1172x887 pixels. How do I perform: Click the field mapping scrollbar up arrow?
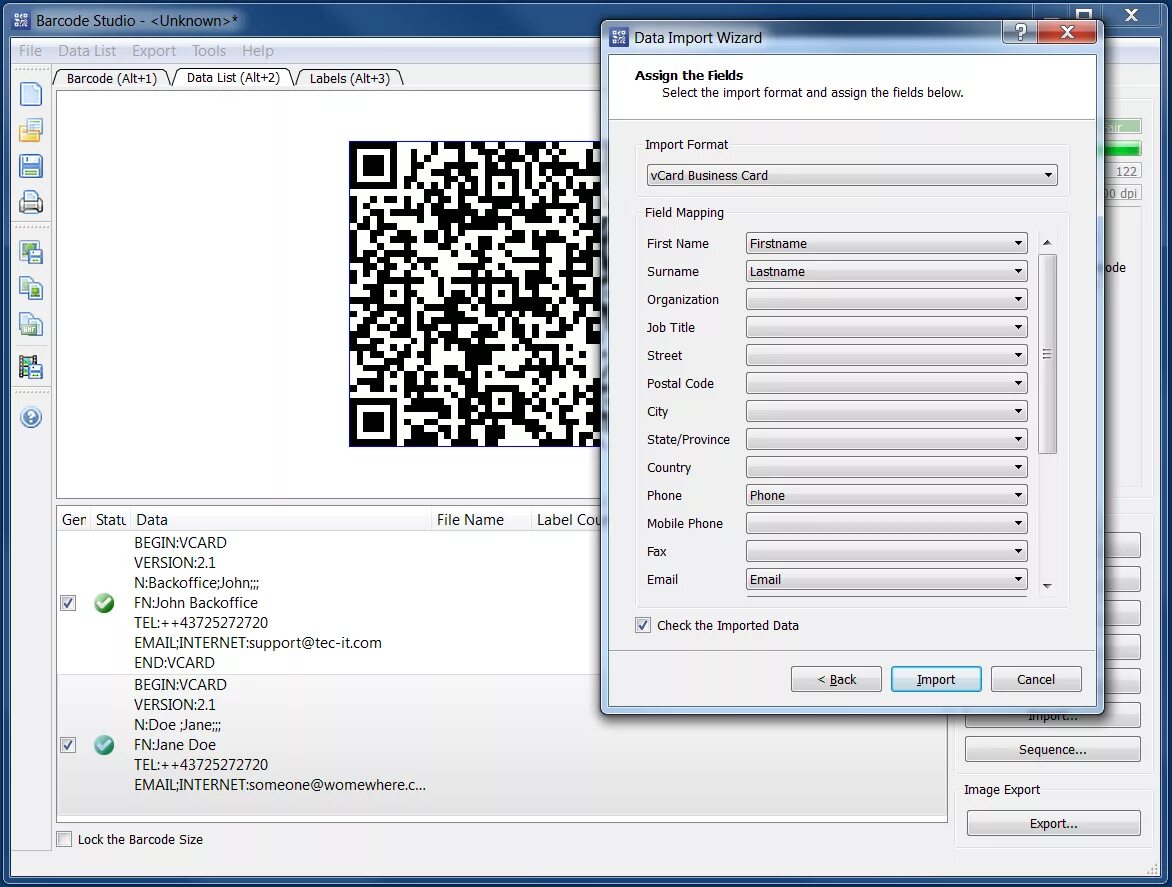pos(1047,243)
